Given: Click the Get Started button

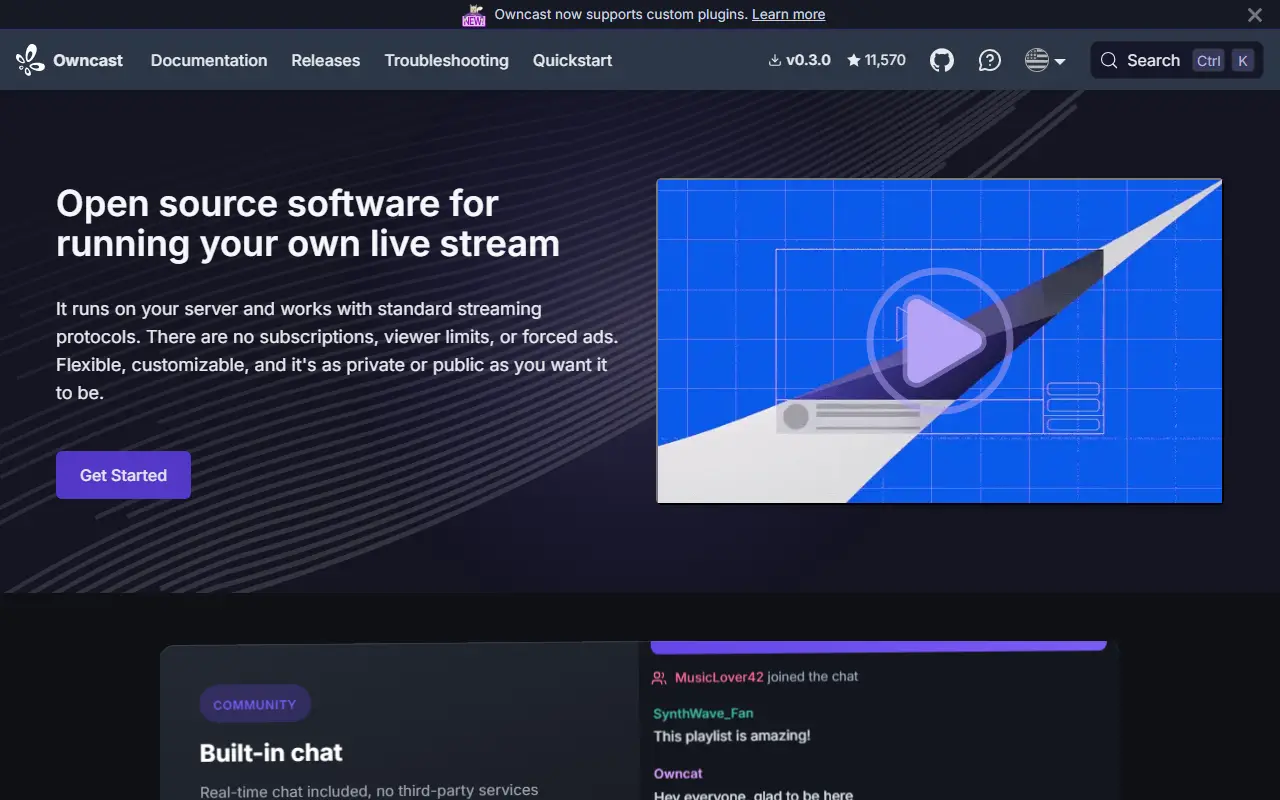Looking at the screenshot, I should pyautogui.click(x=123, y=475).
